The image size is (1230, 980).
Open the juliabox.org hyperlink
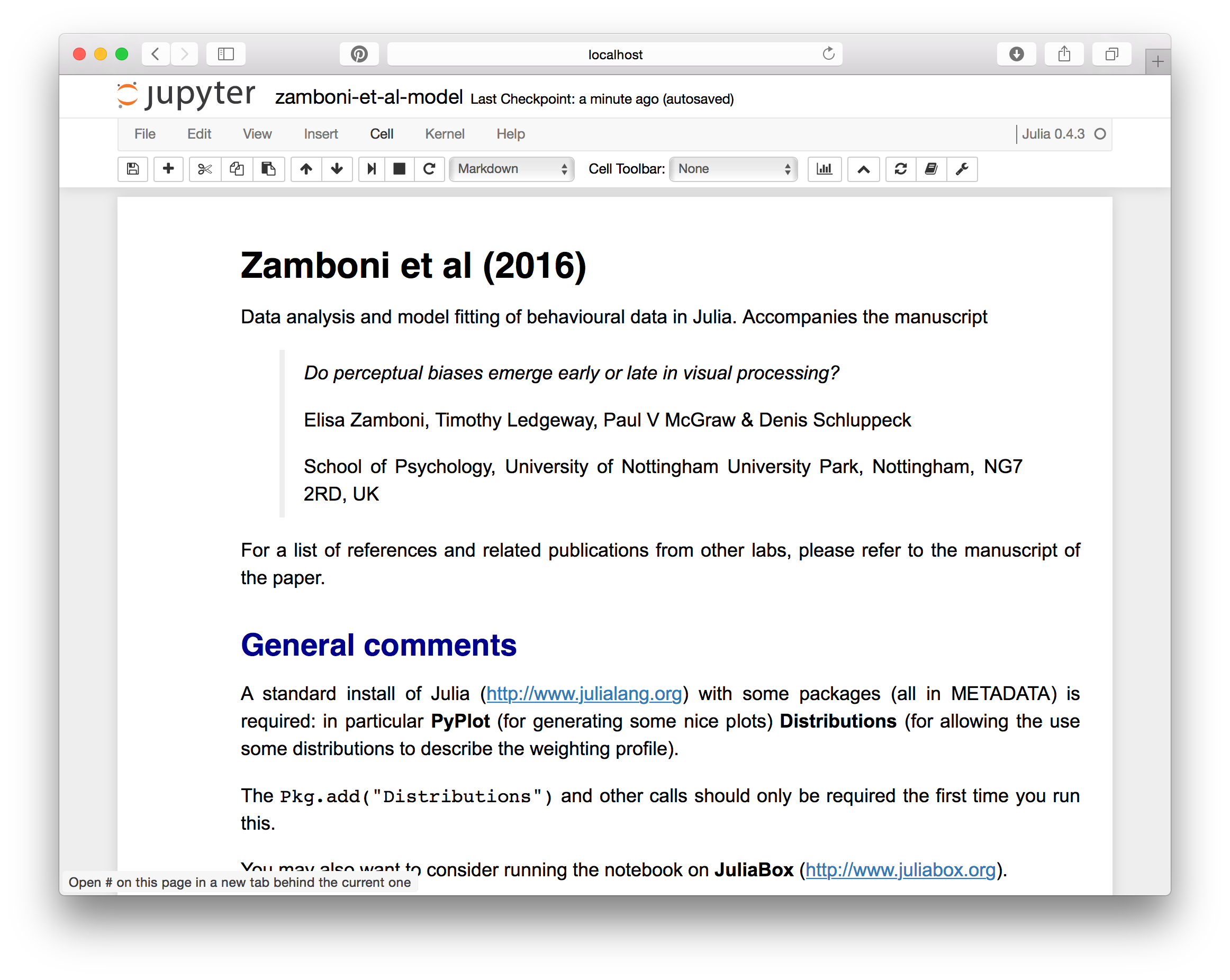click(x=900, y=870)
